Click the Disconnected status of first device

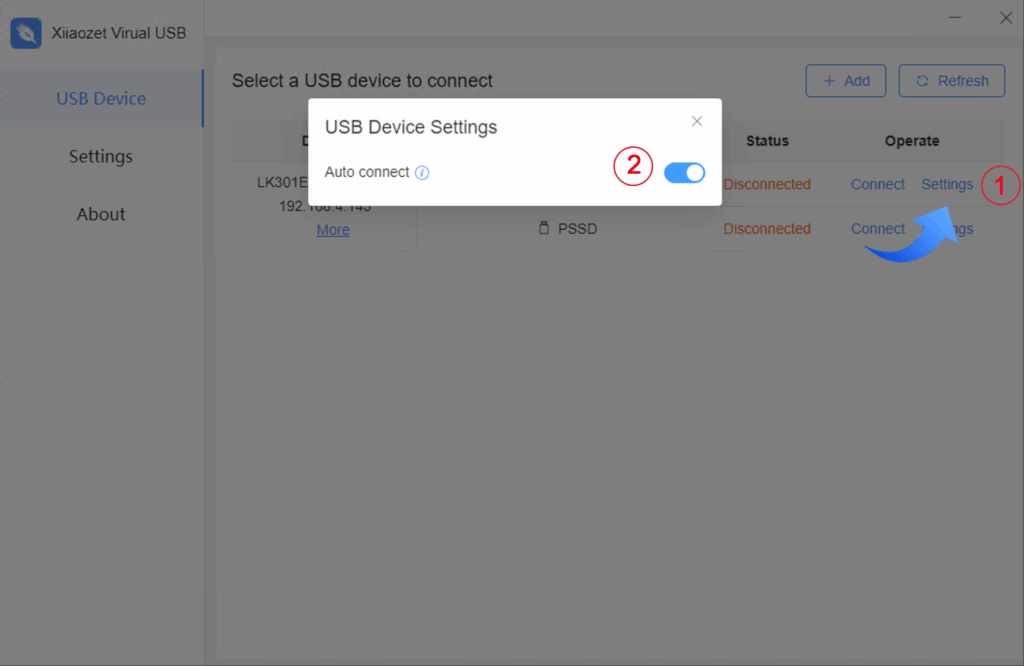(767, 184)
